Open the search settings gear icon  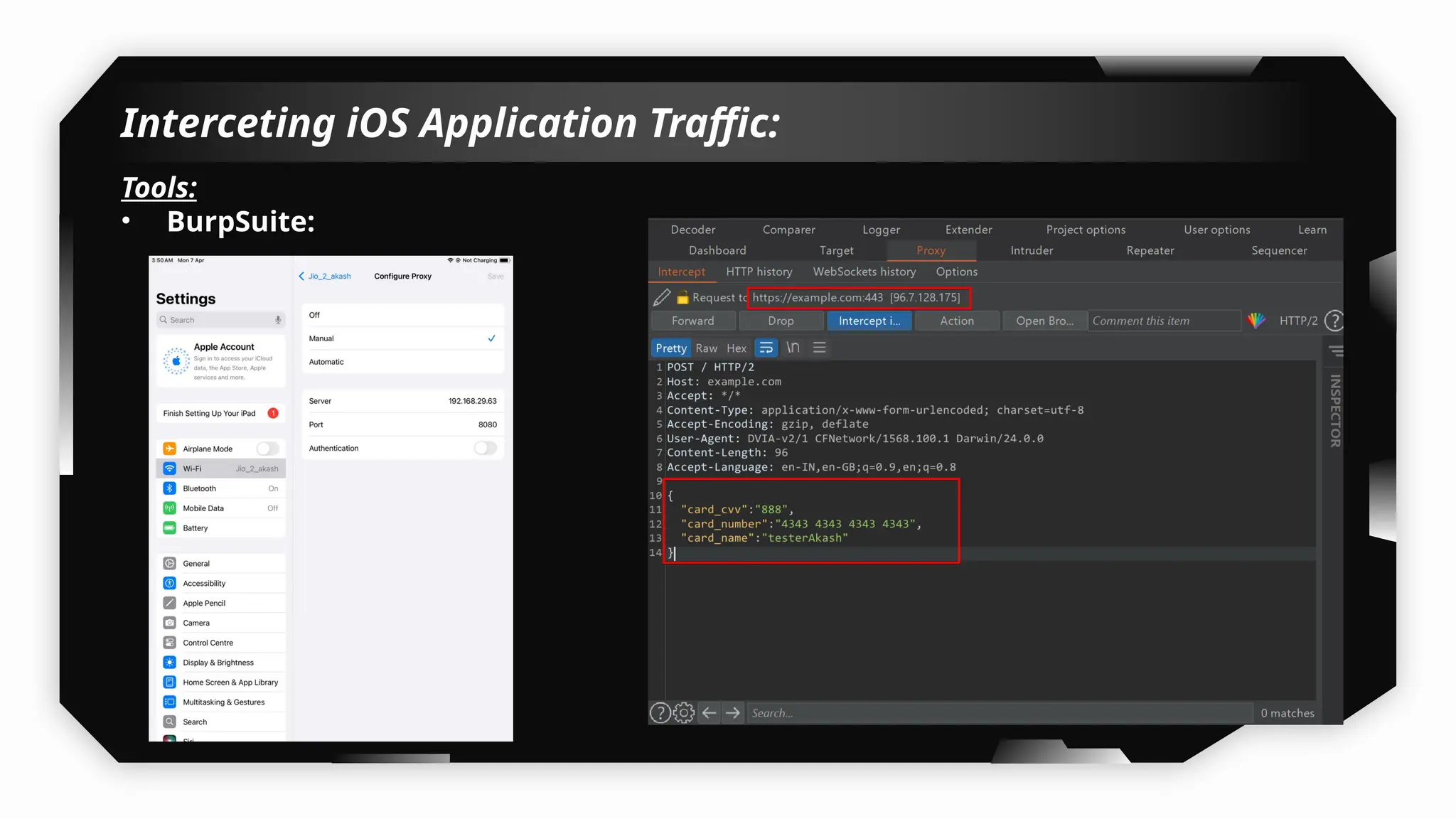tap(683, 712)
